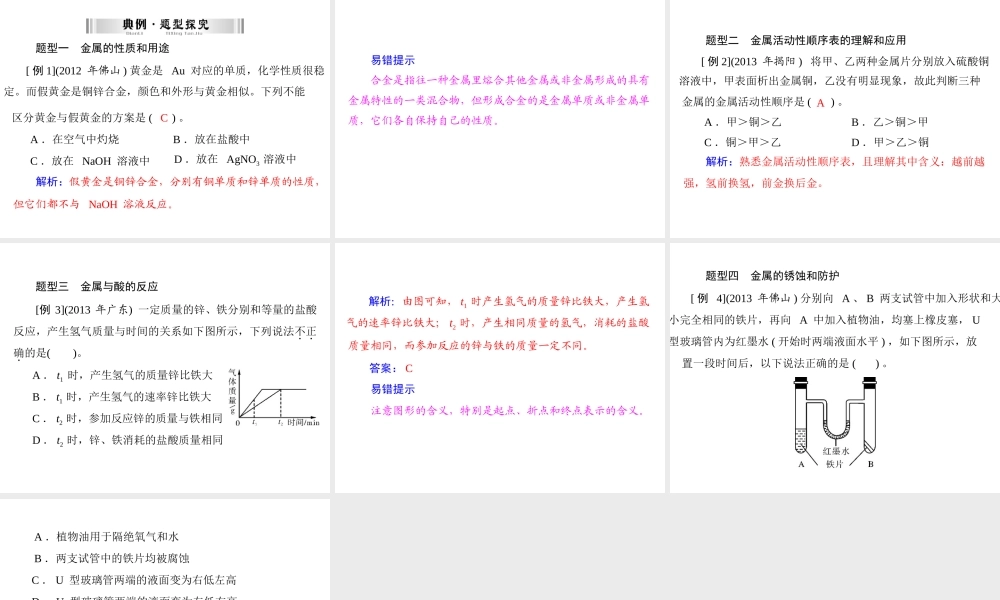Open the slide starting with A. 植物油用于隔绝氧气和水
Screen dimensions: 1000x600
tap(165, 550)
